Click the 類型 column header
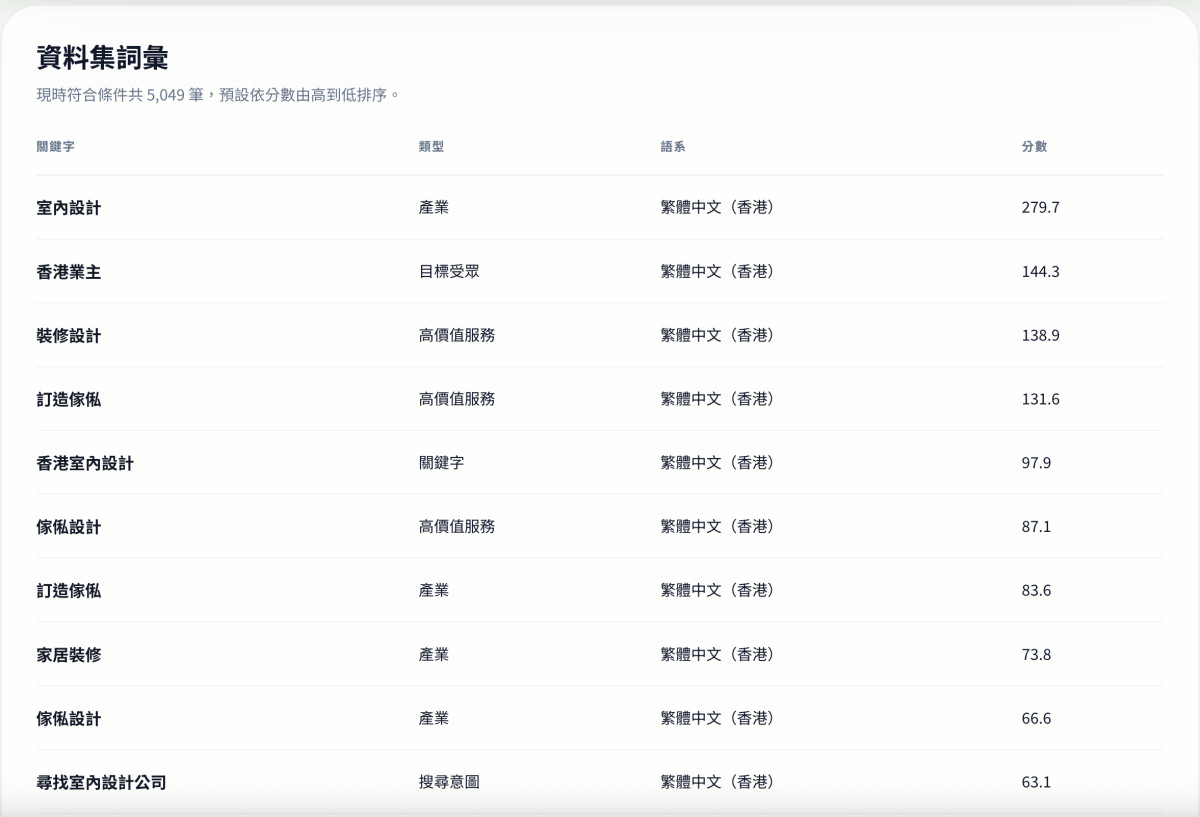Screen dimensions: 1200x817 point(431,146)
